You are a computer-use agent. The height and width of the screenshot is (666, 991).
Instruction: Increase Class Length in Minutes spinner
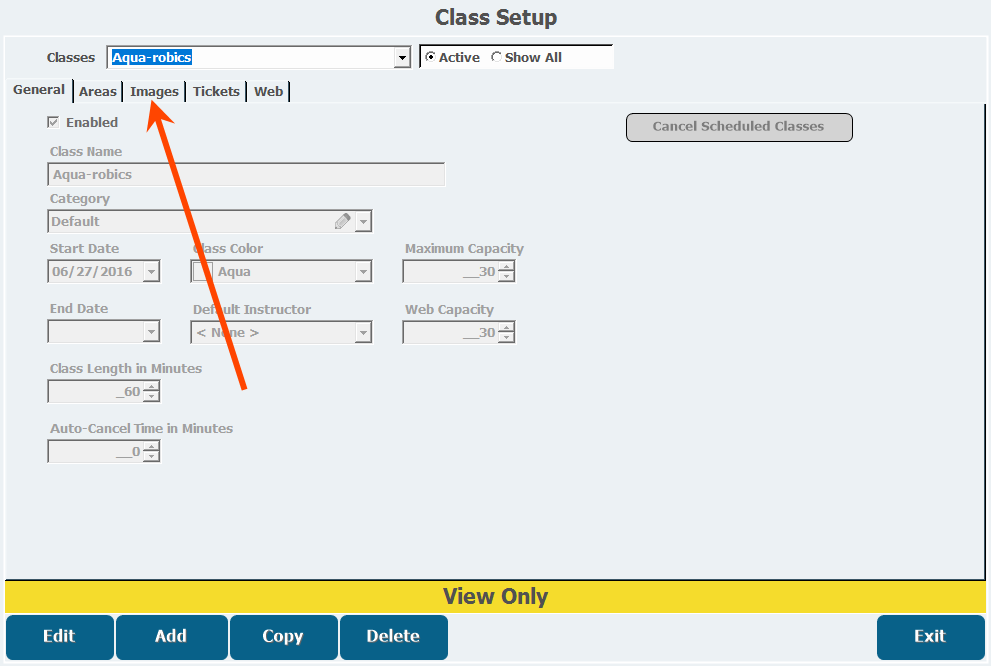(x=151, y=387)
